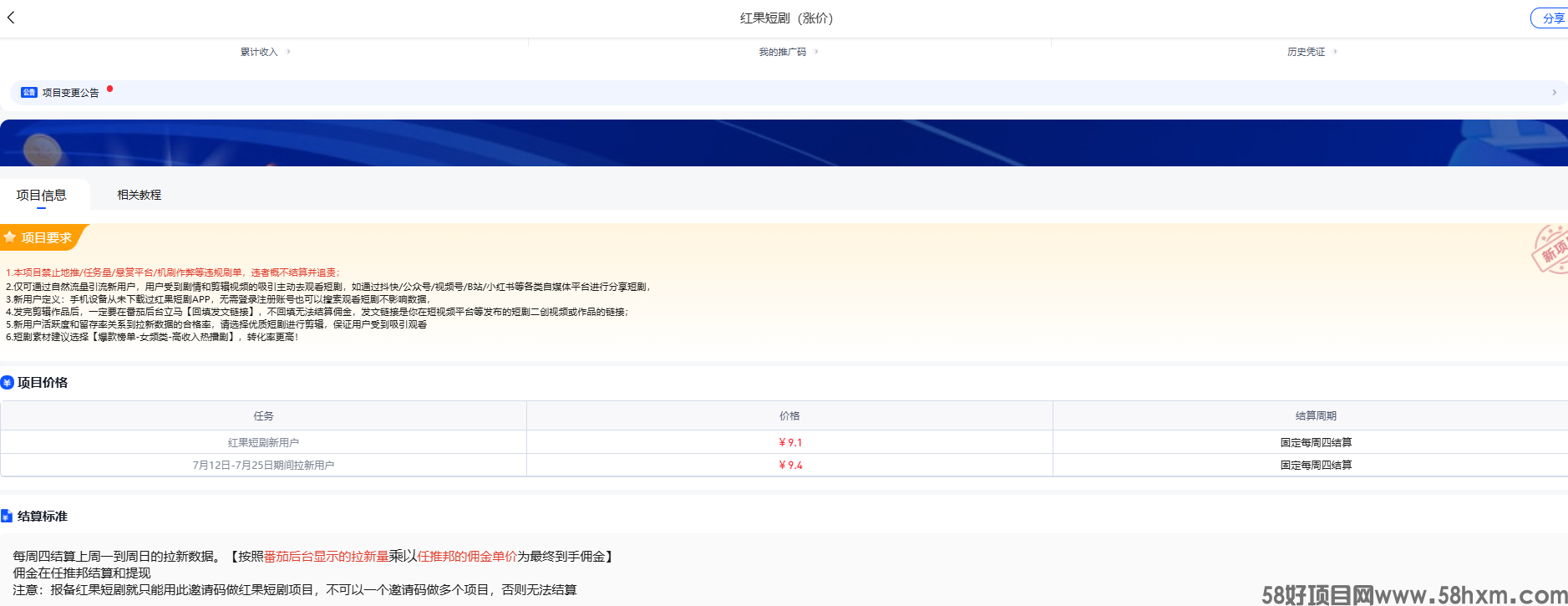The height and width of the screenshot is (606, 1568).
Task: Expand arrow next to 历史凭证
Action: click(x=1335, y=52)
